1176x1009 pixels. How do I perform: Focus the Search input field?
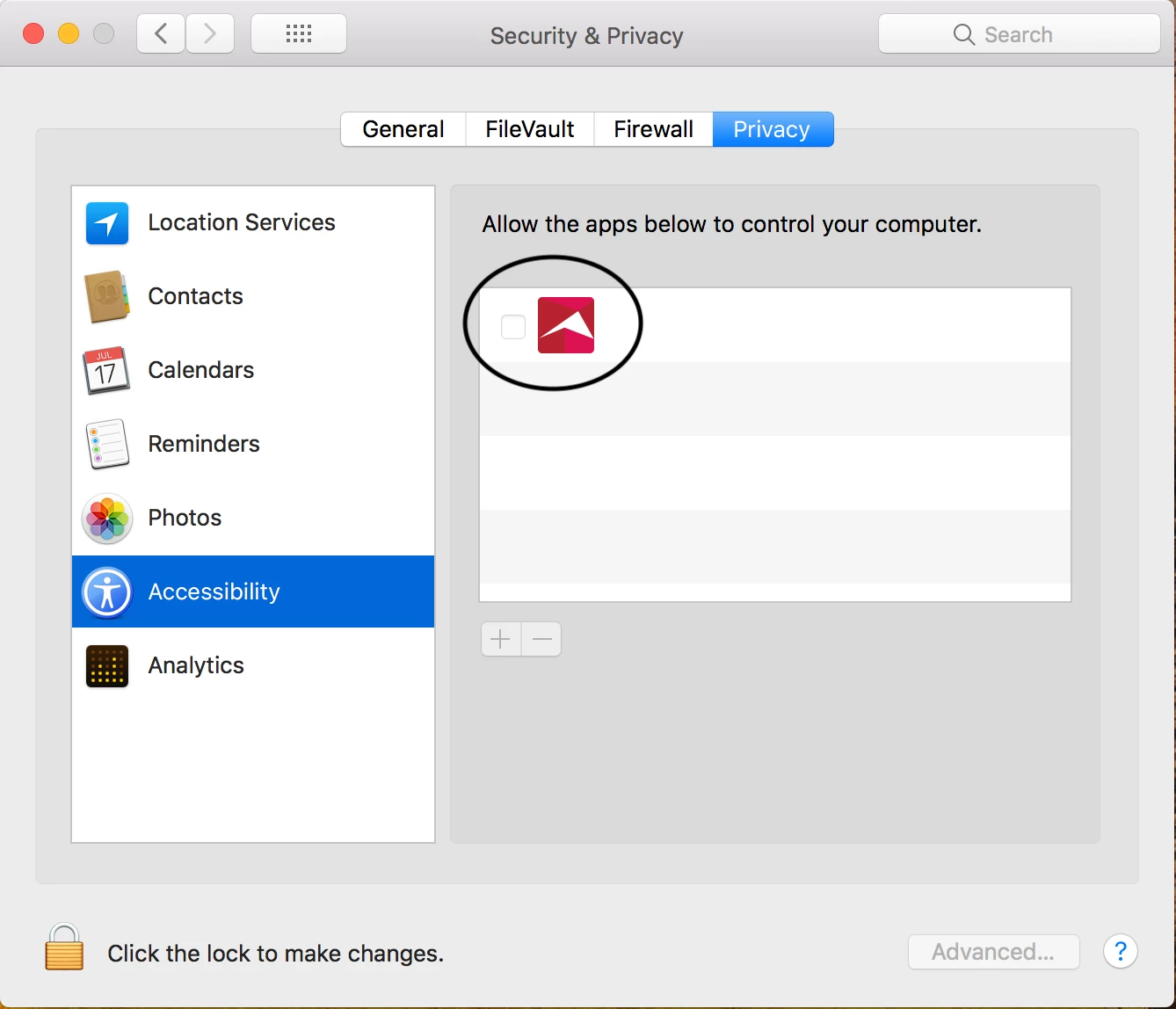coord(1020,35)
